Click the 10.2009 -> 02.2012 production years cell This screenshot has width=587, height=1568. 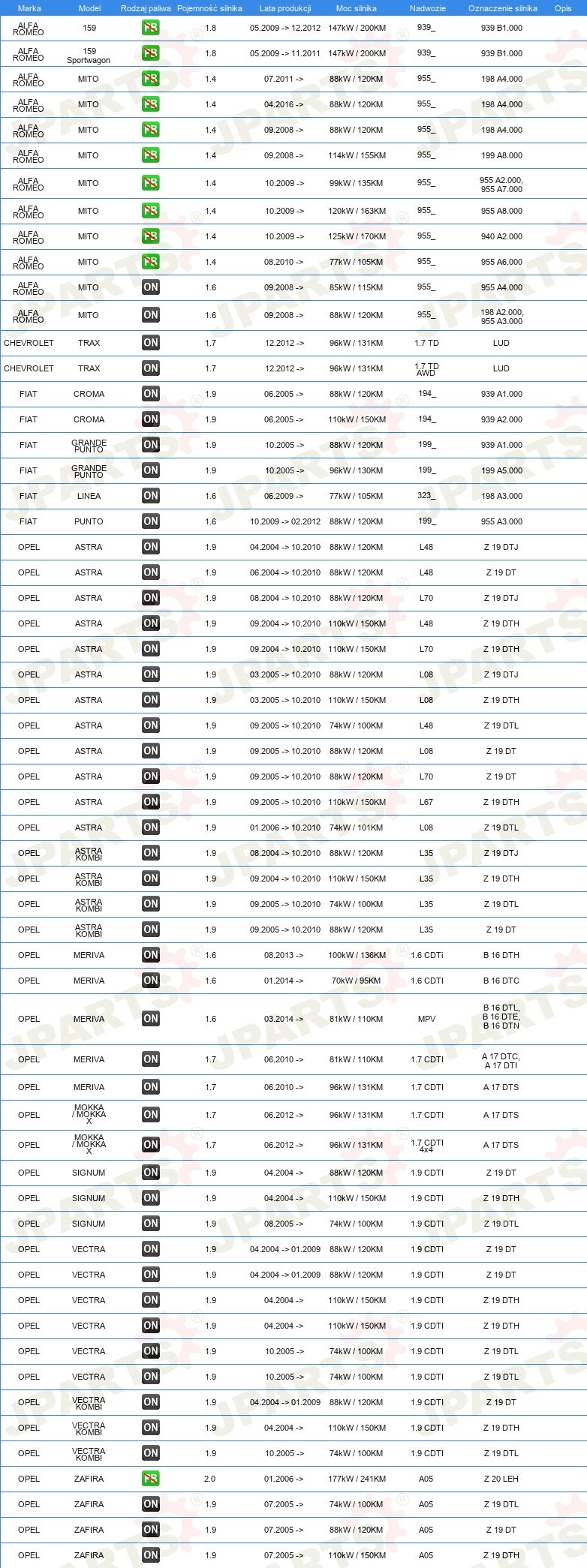coord(285,521)
